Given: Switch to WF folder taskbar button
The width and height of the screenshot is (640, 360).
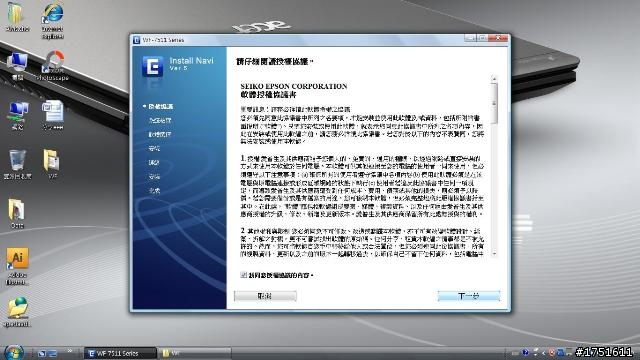Looking at the screenshot, I should click(x=195, y=353).
